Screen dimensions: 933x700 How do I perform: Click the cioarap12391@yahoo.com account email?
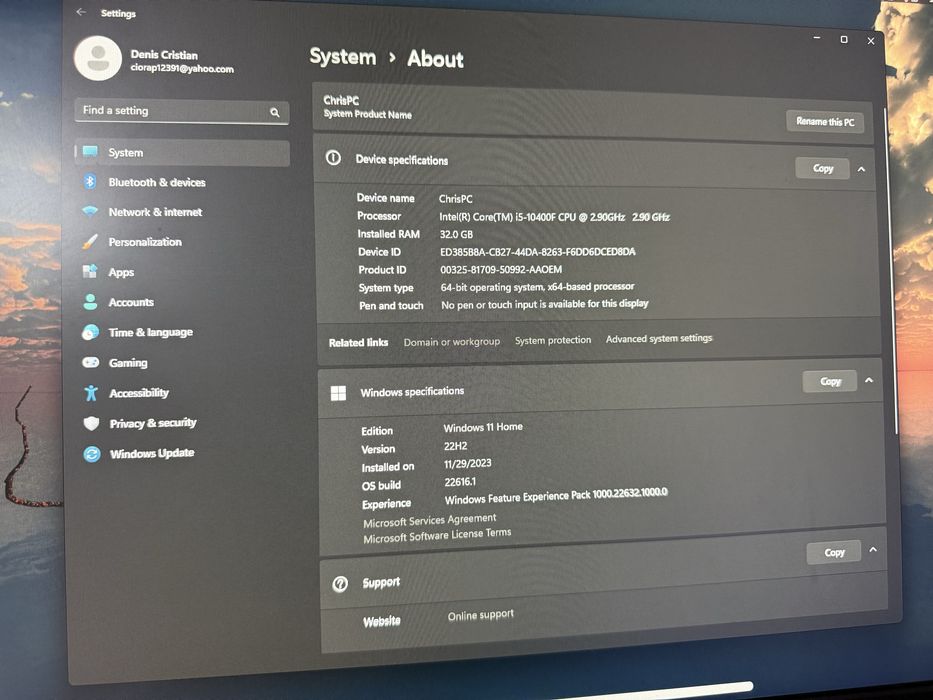tap(182, 68)
